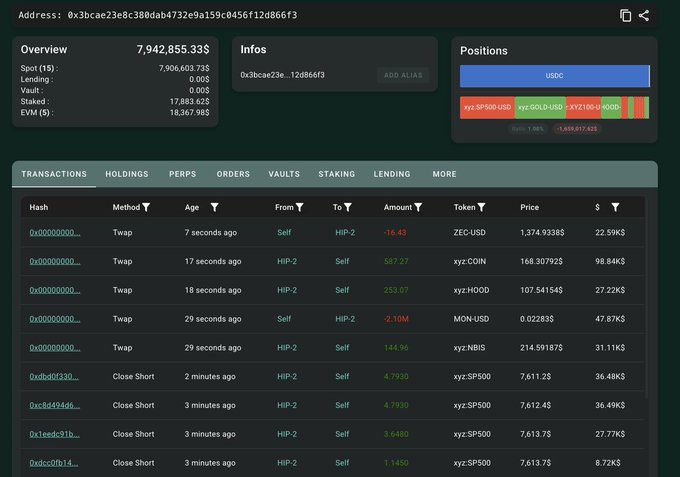Click the transactions table vertical scrollbar
Screen dimensions: 680x477
point(647,297)
